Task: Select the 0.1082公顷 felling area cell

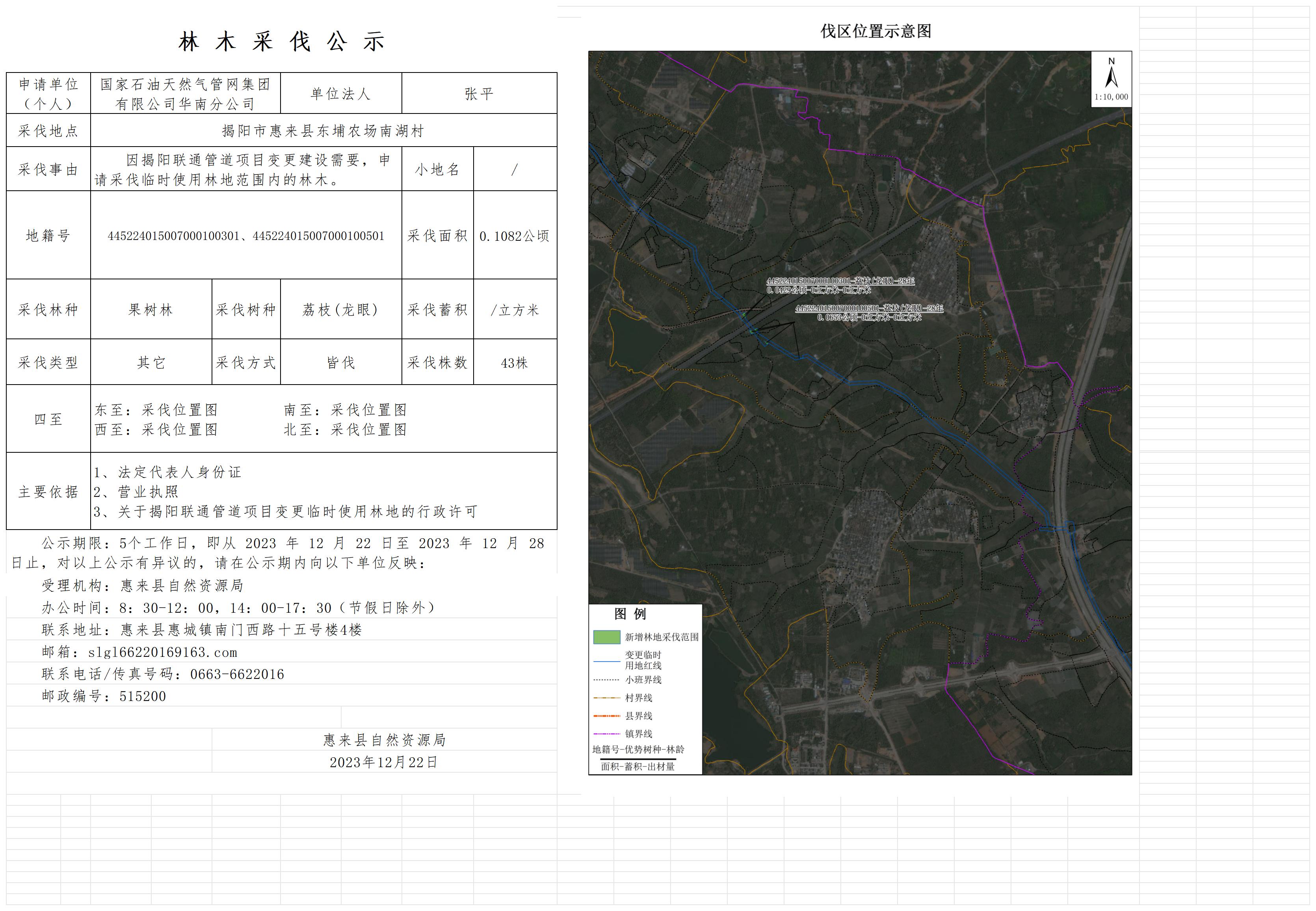Action: [514, 236]
